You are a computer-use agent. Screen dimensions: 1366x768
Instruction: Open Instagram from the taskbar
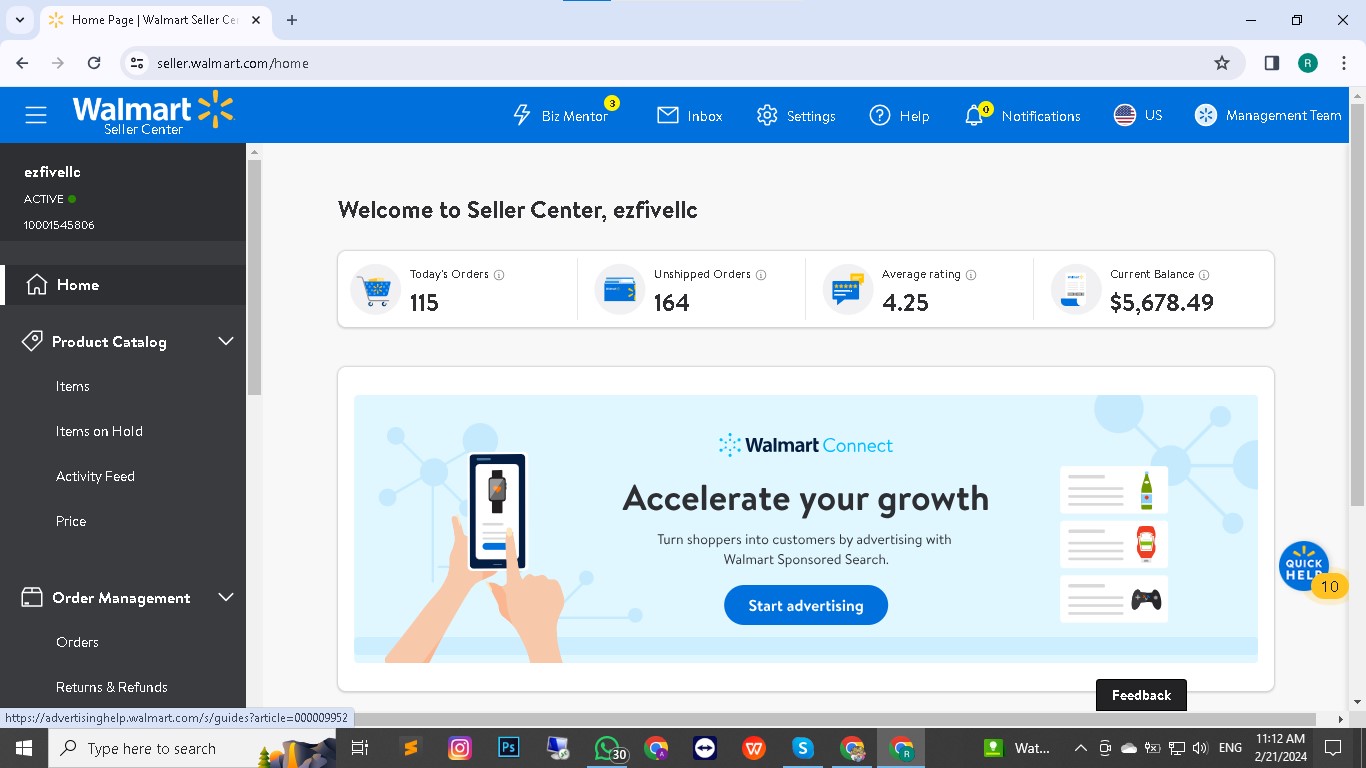coord(459,748)
